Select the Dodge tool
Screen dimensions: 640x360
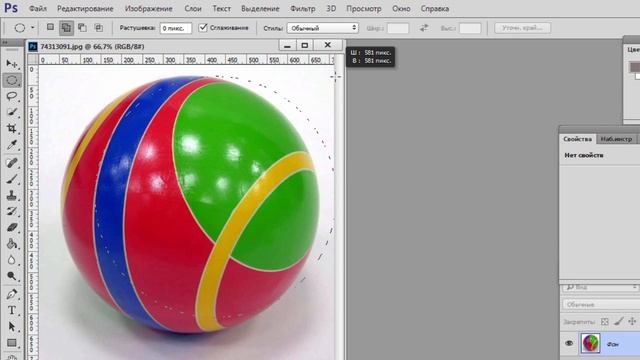click(12, 276)
